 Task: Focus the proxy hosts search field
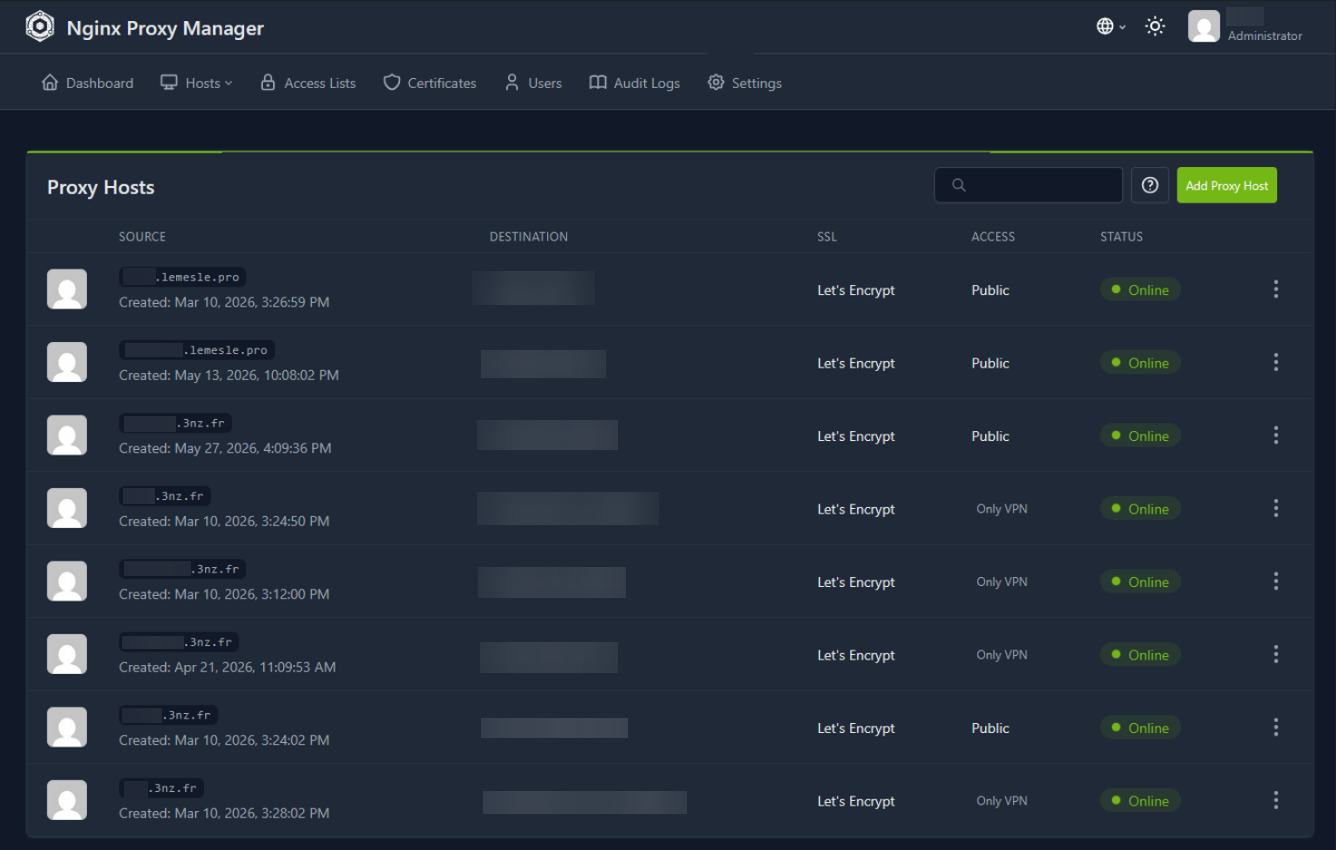click(1028, 185)
